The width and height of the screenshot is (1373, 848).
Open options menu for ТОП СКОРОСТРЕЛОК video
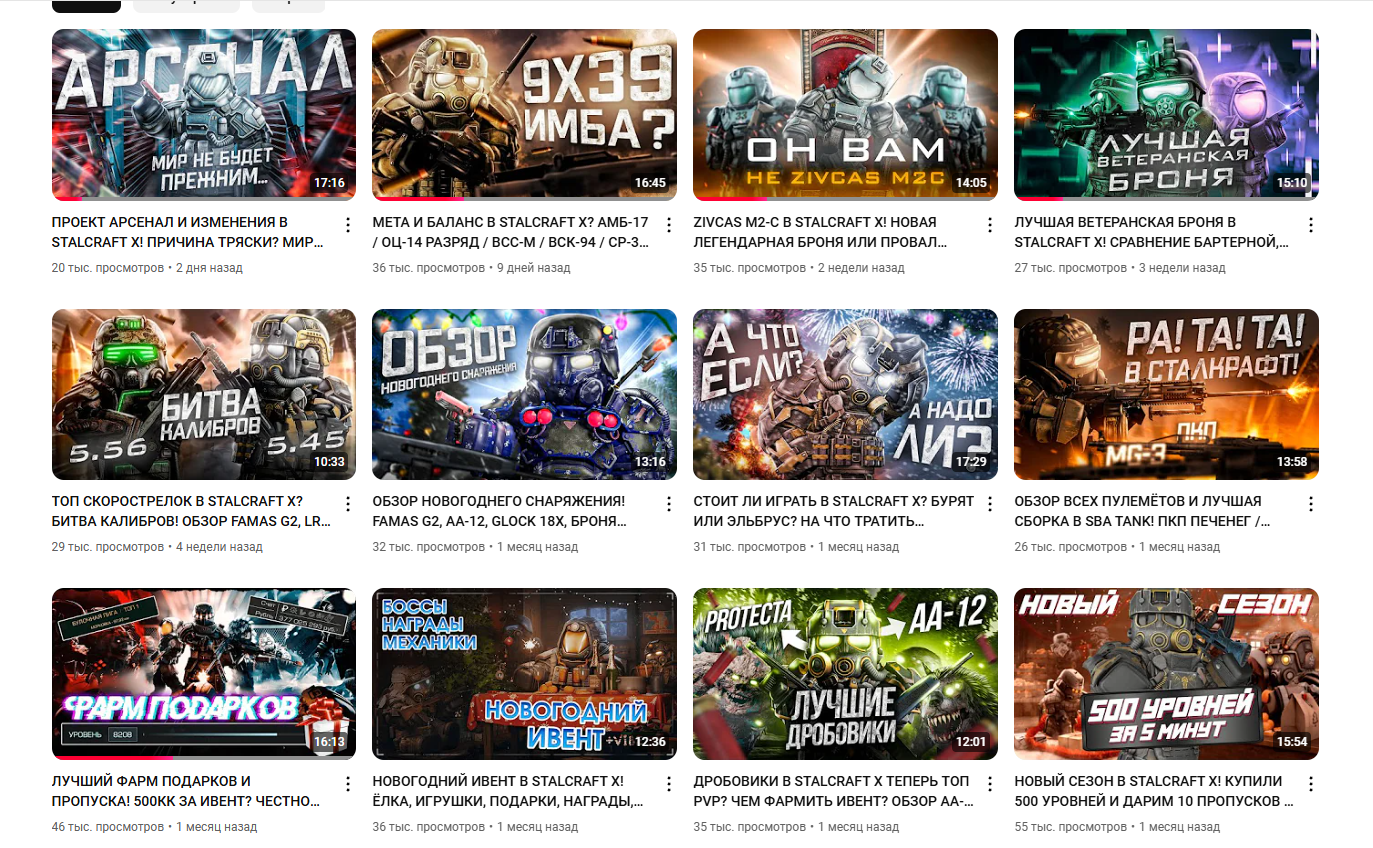coord(348,504)
